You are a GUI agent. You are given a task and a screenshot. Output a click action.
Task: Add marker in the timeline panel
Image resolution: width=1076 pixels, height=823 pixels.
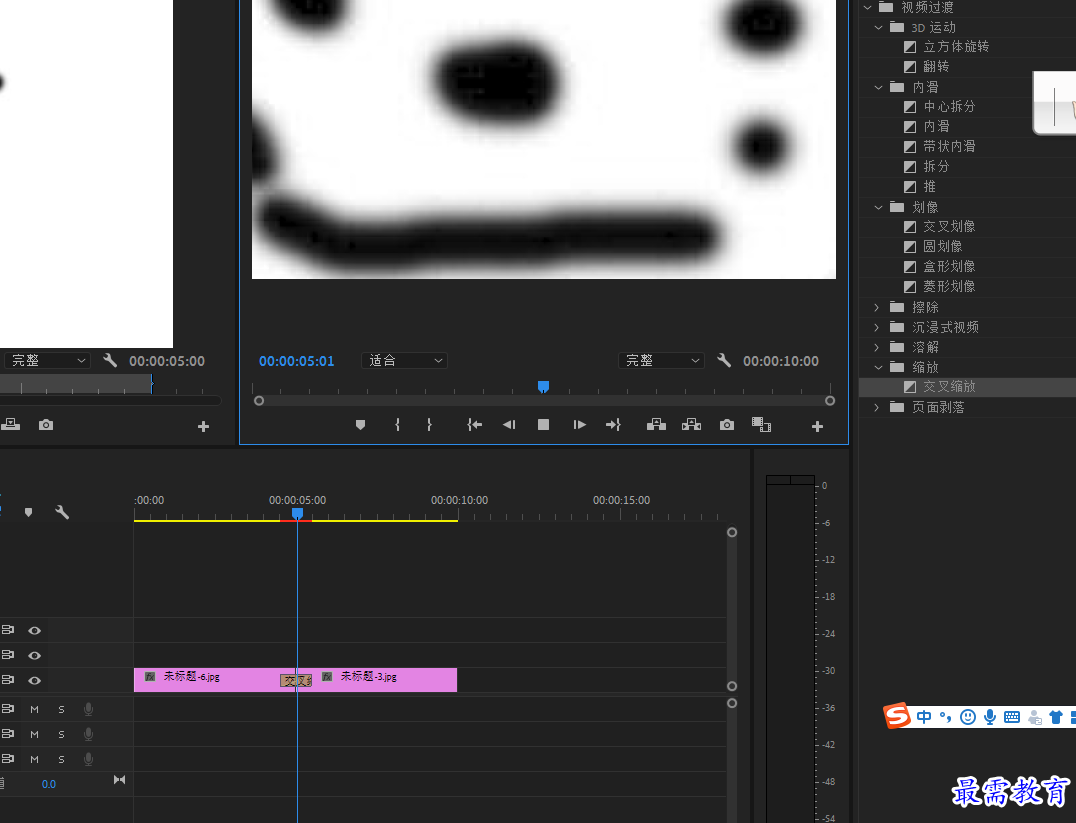click(28, 512)
